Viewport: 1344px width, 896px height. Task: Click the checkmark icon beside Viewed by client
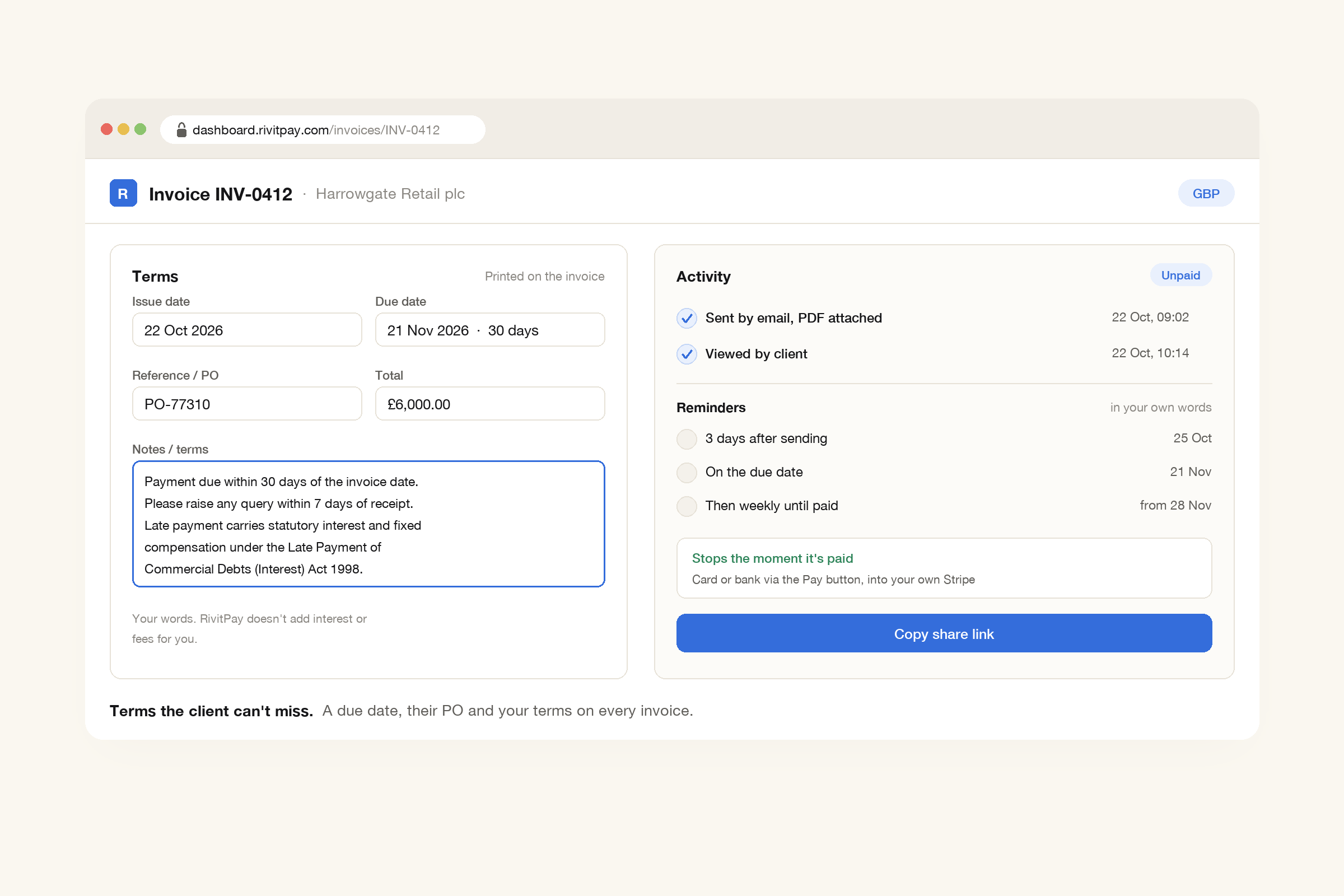tap(687, 354)
